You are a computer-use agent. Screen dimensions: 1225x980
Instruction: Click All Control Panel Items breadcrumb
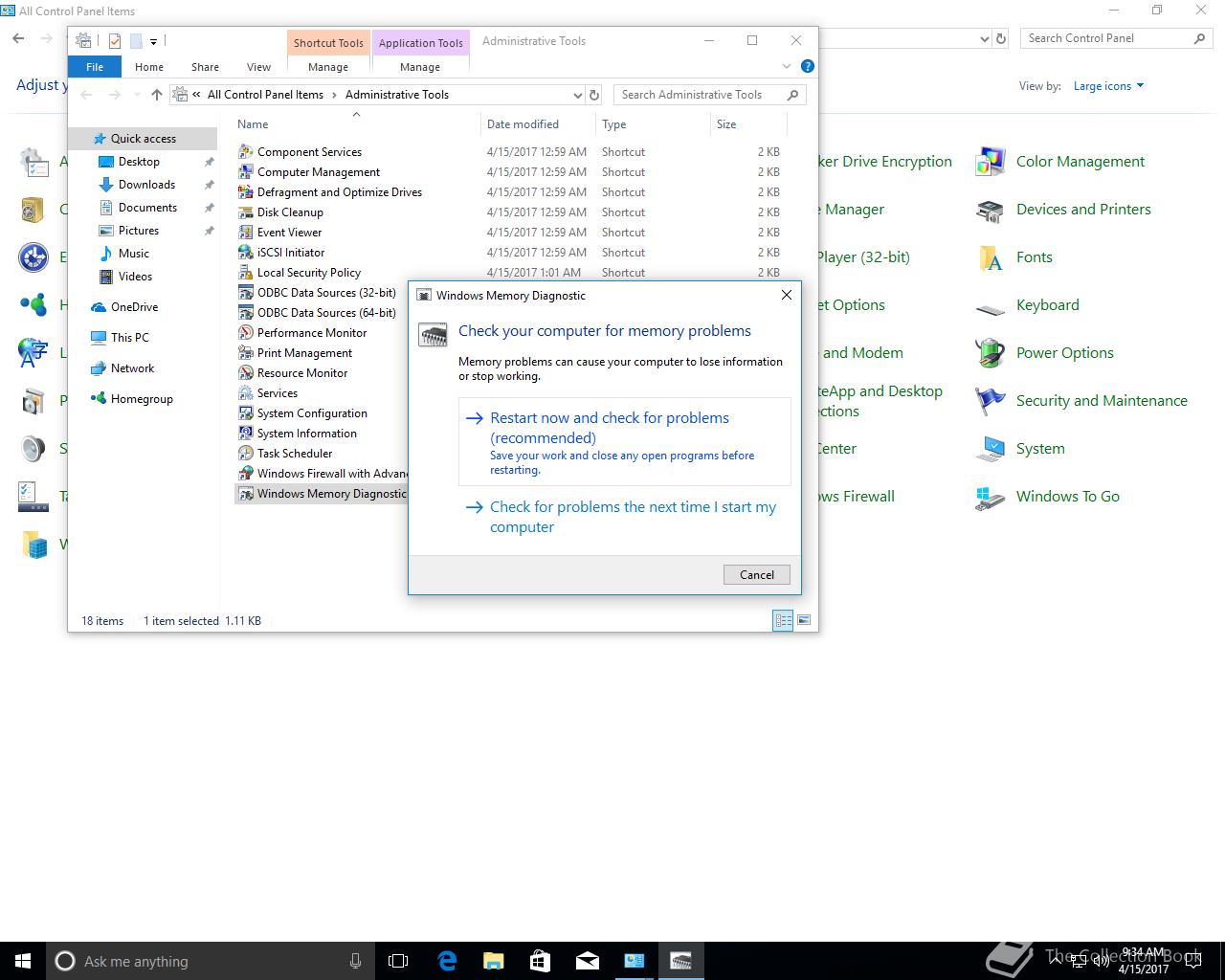(x=265, y=95)
